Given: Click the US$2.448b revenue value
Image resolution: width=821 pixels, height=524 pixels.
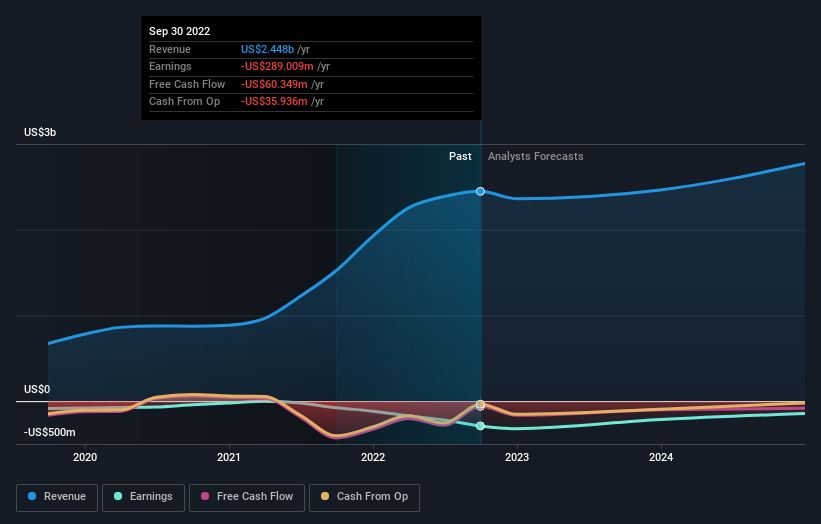Looking at the screenshot, I should [x=268, y=49].
